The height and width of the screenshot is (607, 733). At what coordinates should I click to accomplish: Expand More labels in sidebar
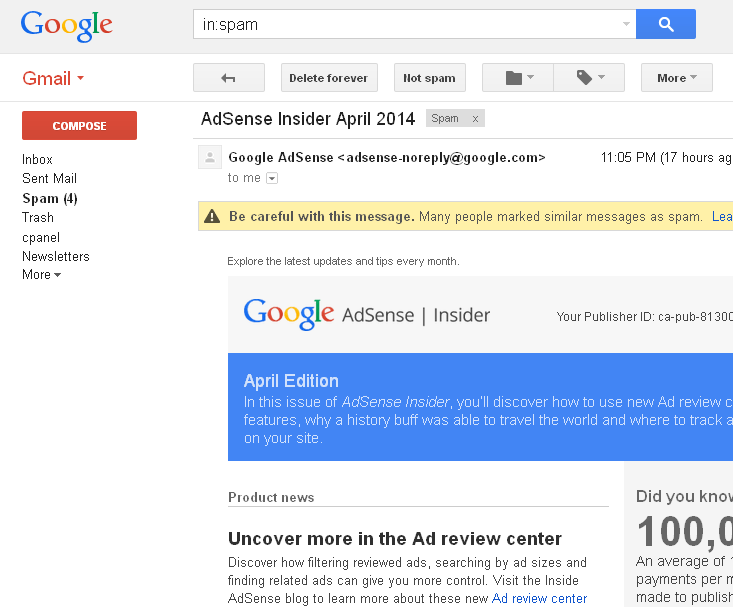point(41,275)
